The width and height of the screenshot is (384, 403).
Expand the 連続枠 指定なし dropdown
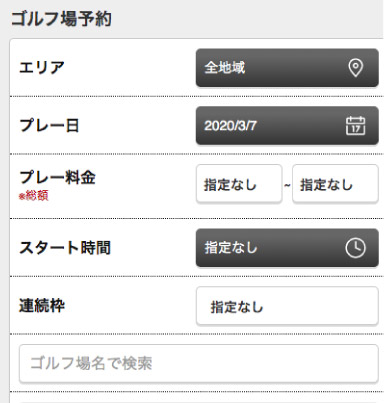pos(287,306)
